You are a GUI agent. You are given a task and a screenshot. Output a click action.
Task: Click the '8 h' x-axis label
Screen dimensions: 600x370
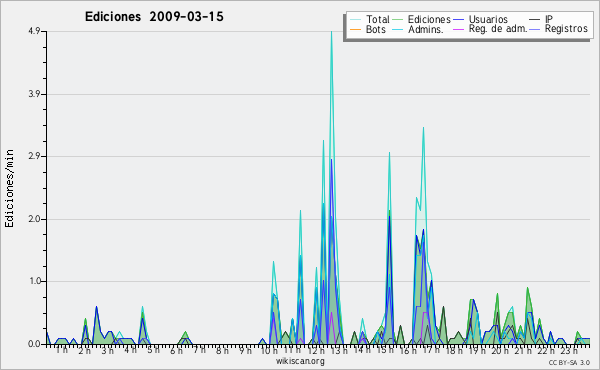pos(222,350)
